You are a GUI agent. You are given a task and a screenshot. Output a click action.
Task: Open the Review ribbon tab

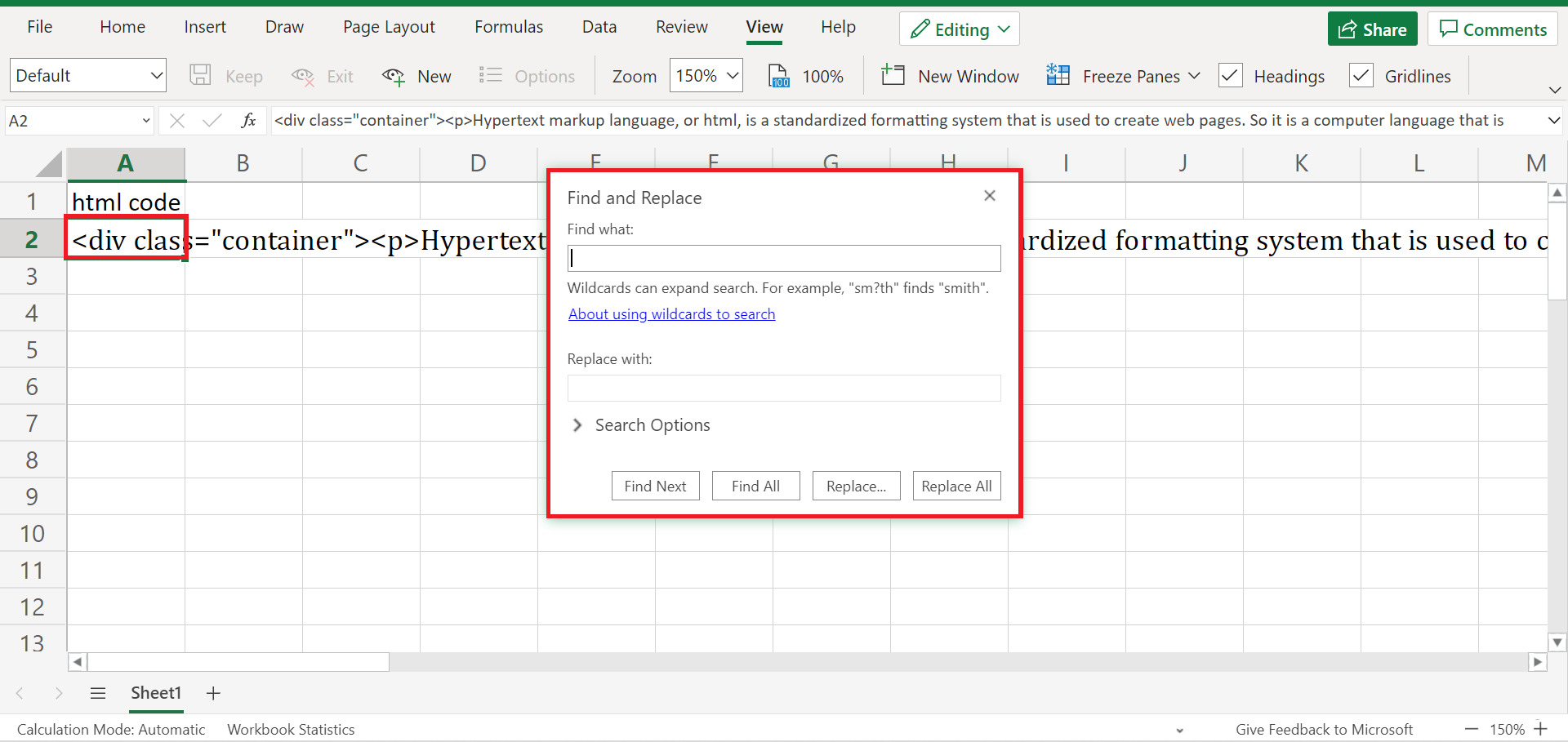click(681, 26)
